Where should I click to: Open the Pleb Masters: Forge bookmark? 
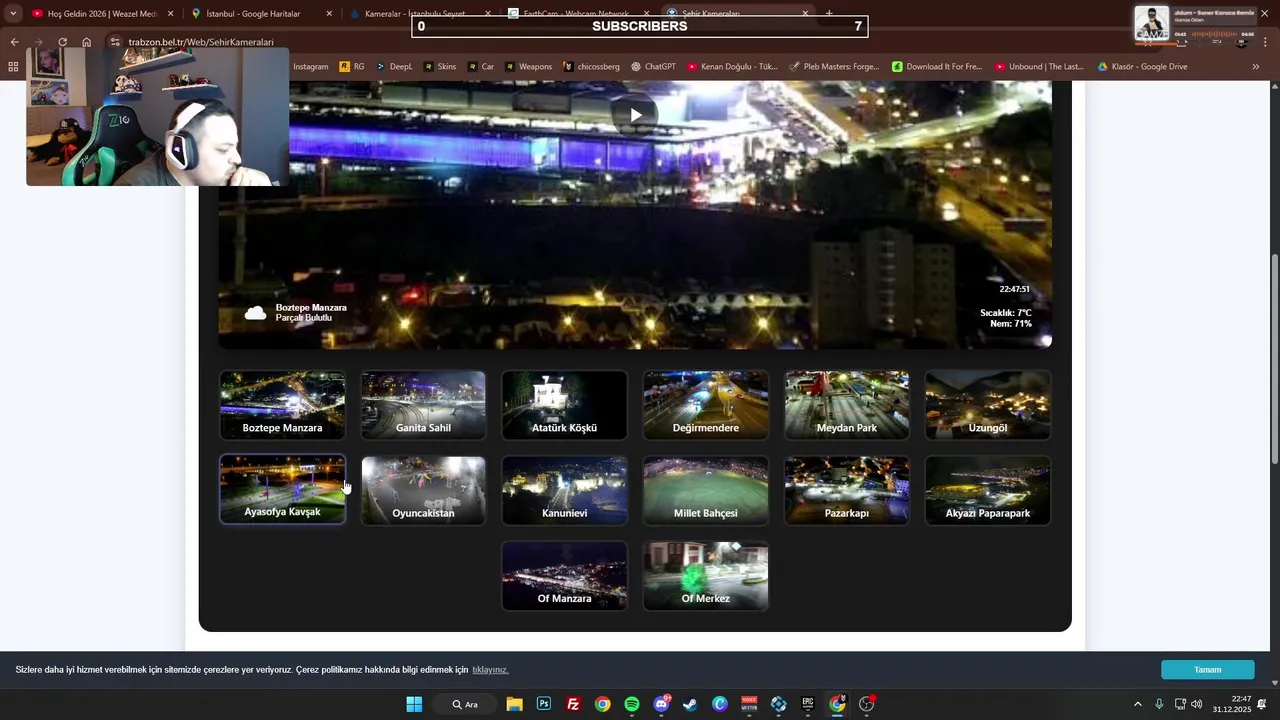(x=834, y=67)
